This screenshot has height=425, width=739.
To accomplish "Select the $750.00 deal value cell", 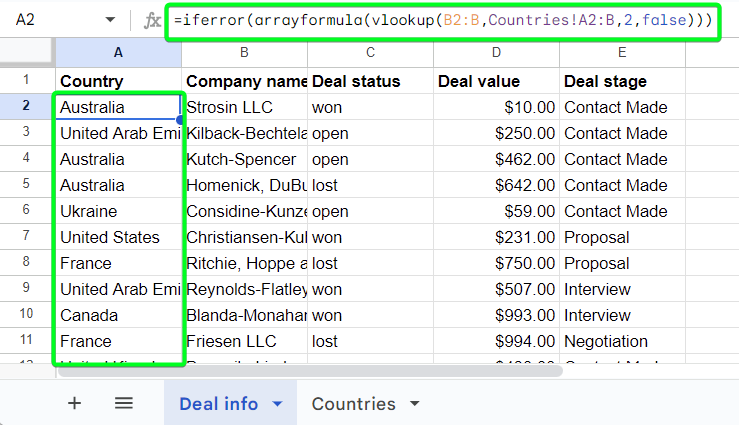I will pyautogui.click(x=496, y=263).
